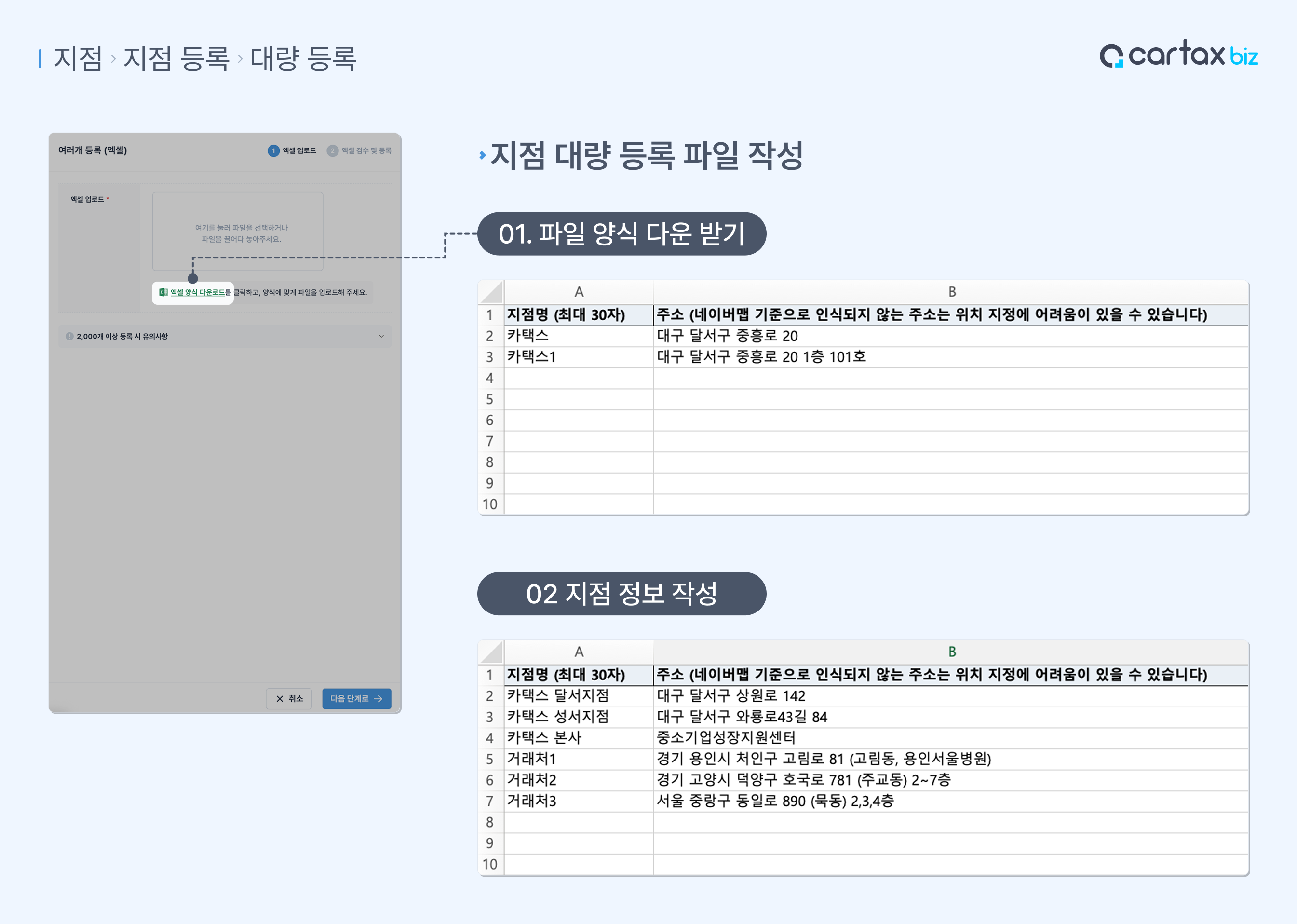Click the exclamation info icon beside 2,000개

(69, 336)
